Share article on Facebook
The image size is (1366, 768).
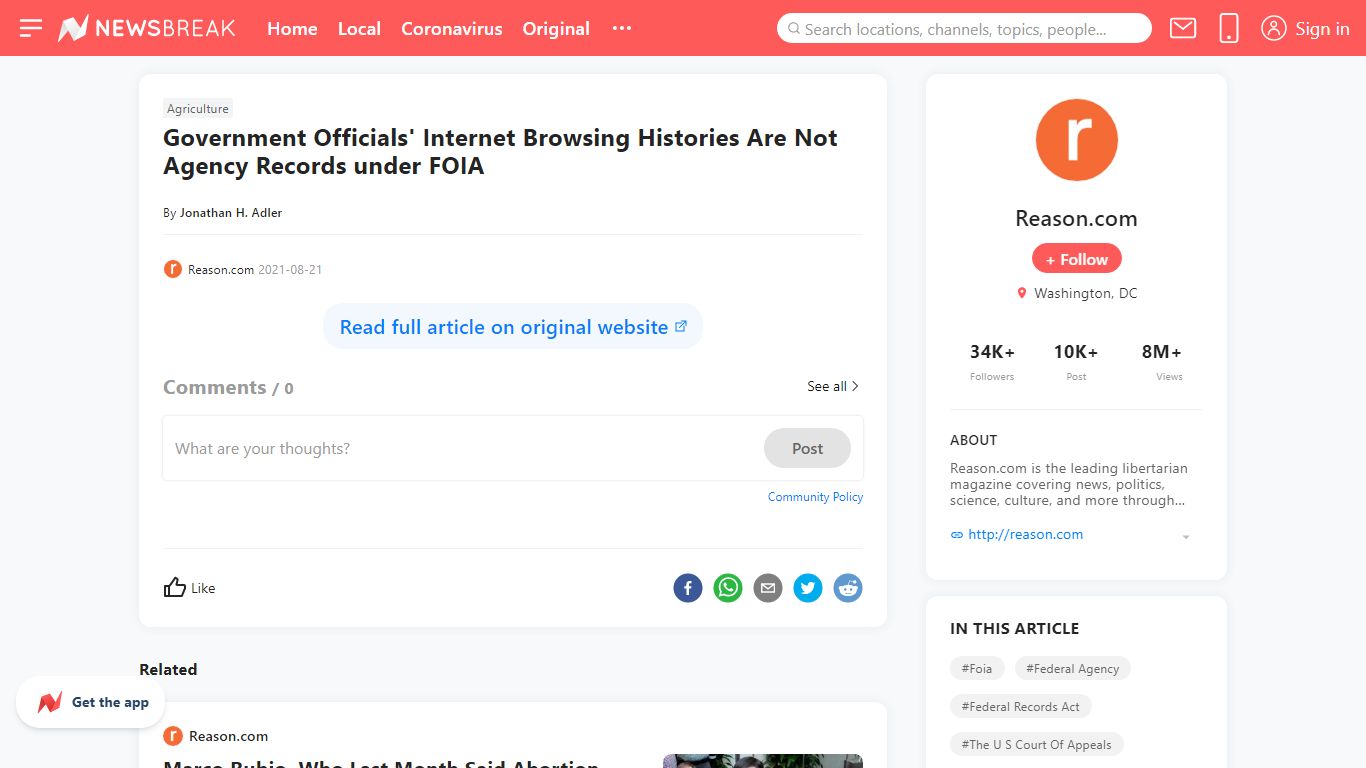(x=688, y=588)
